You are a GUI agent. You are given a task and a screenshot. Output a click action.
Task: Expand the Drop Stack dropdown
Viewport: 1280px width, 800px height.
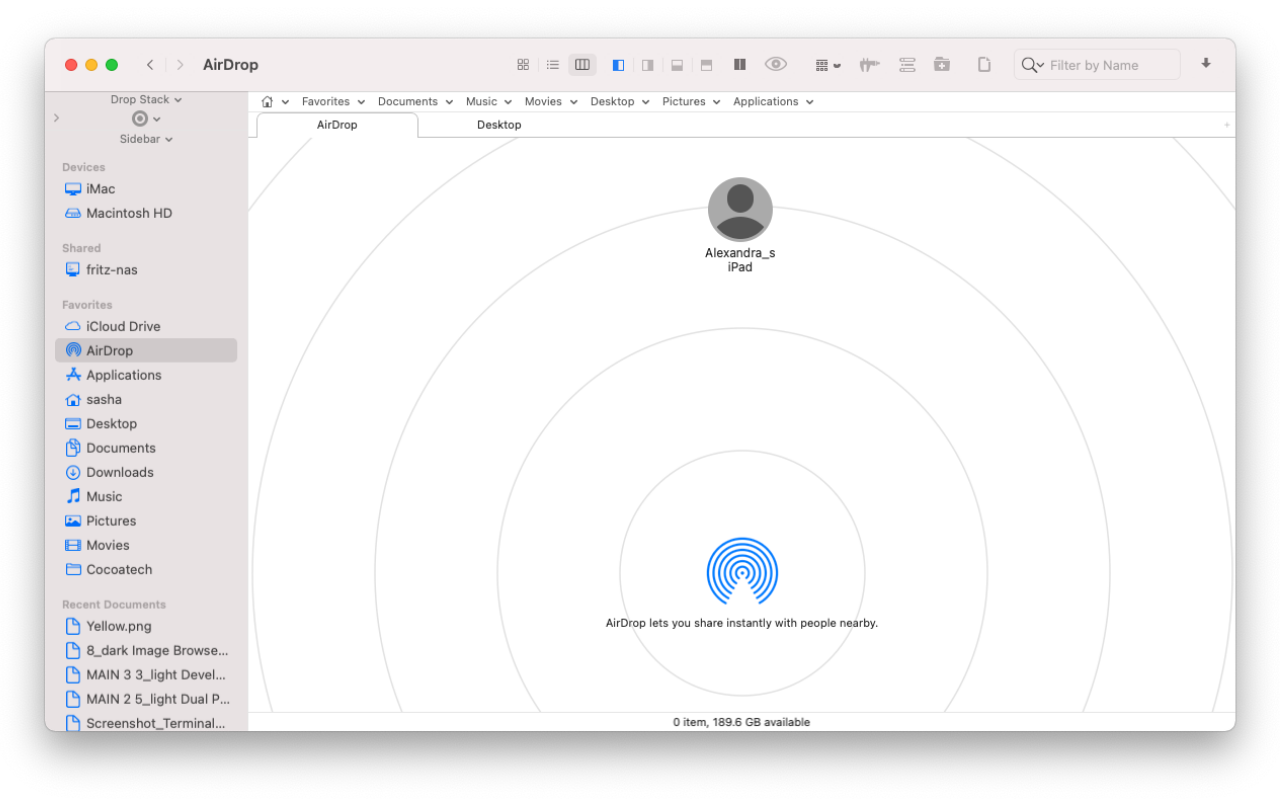pyautogui.click(x=146, y=99)
